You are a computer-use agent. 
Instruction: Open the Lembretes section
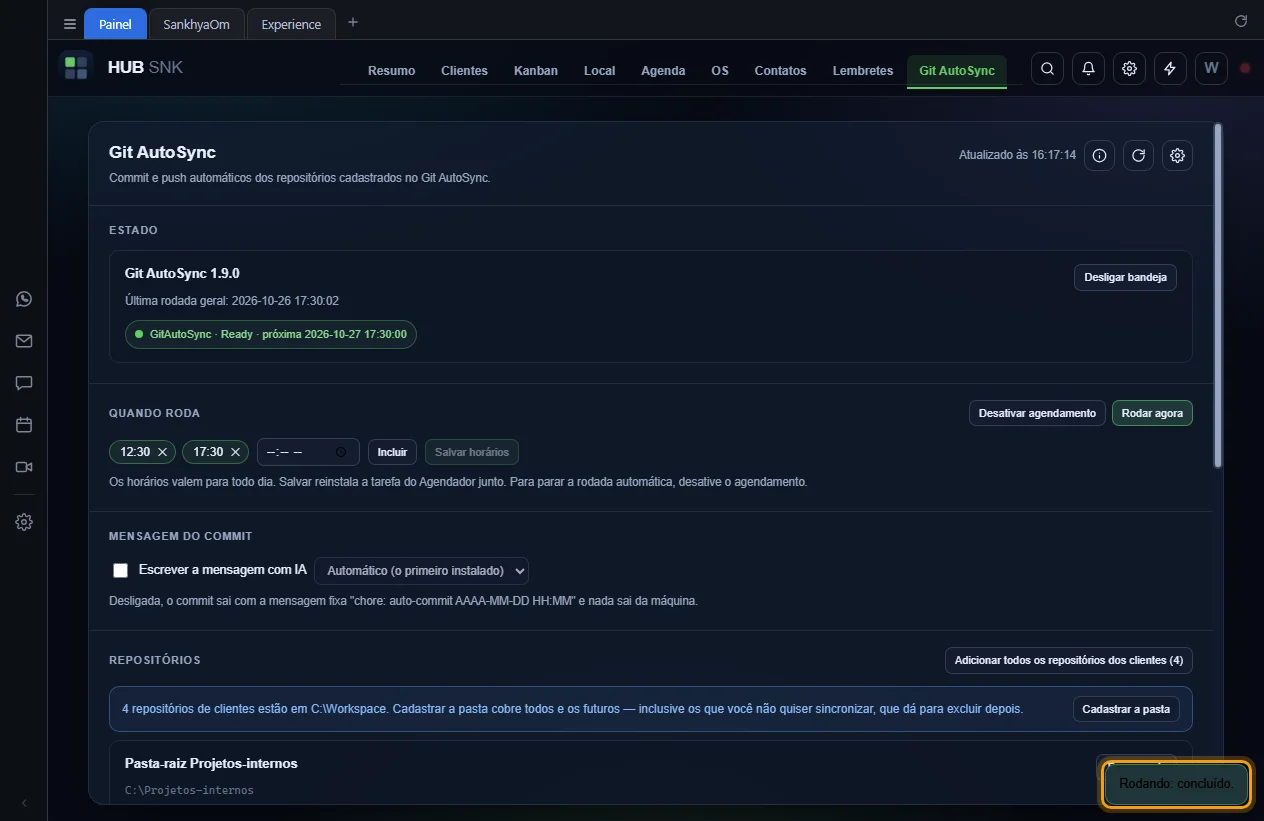coord(863,71)
